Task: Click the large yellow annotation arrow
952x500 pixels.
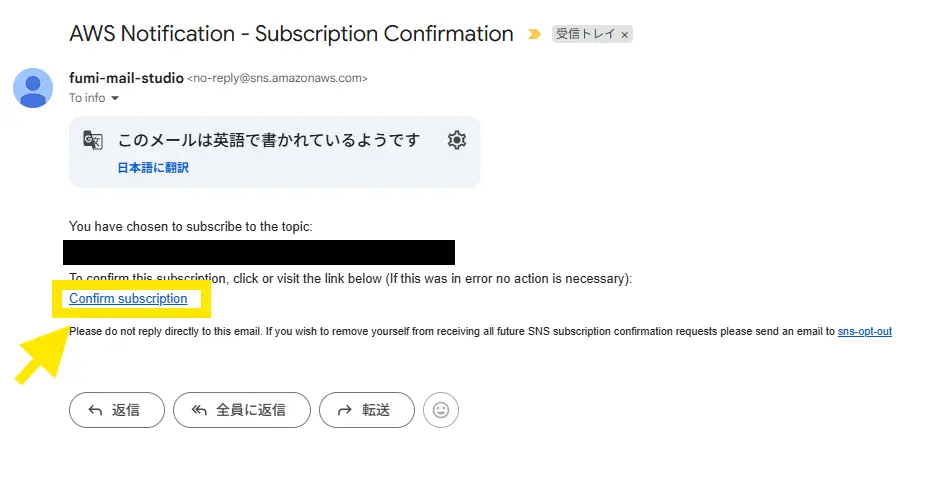Action: [x=43, y=355]
